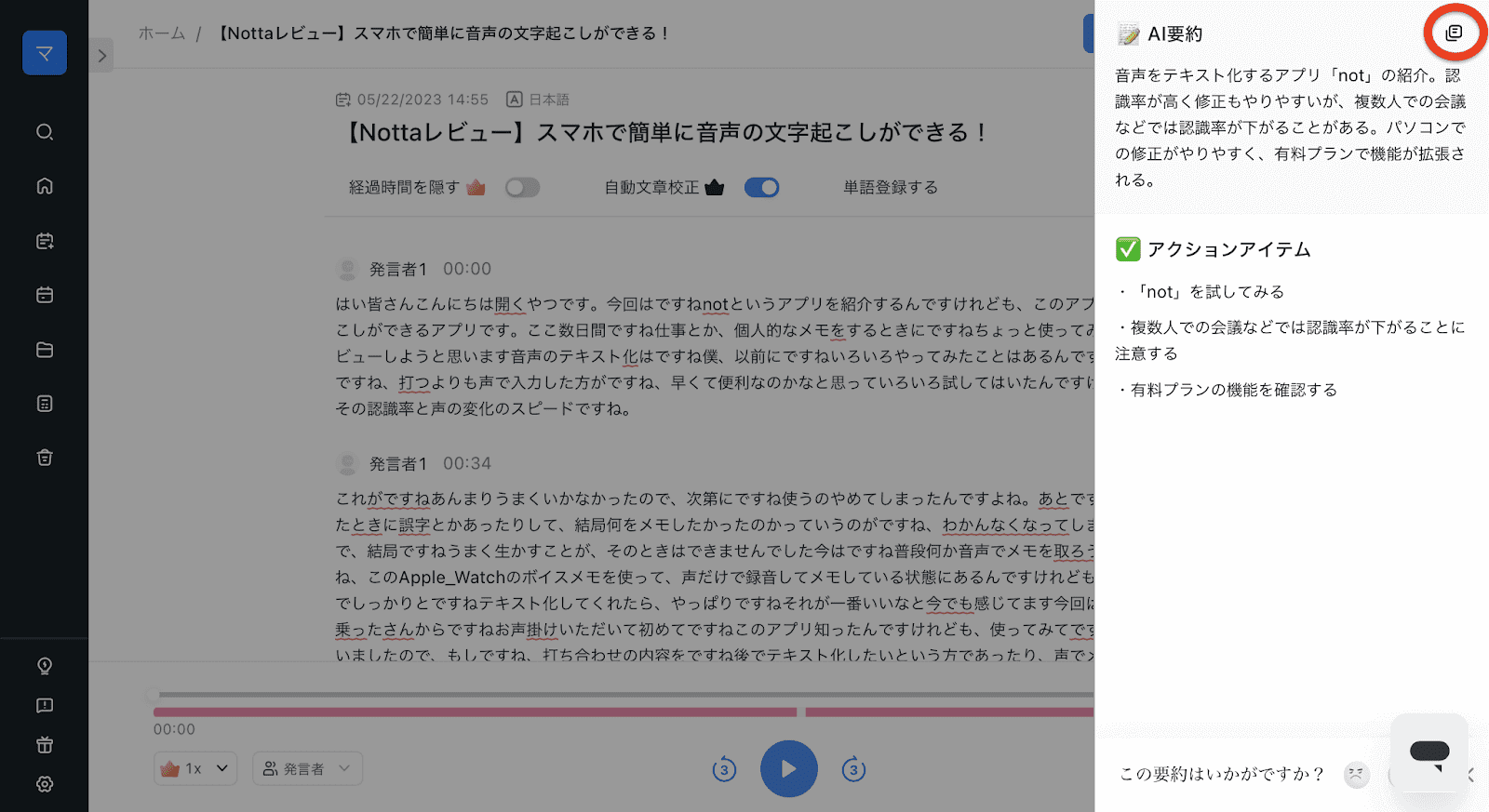
Task: Open the notes list icon in sidebar
Action: pyautogui.click(x=45, y=404)
